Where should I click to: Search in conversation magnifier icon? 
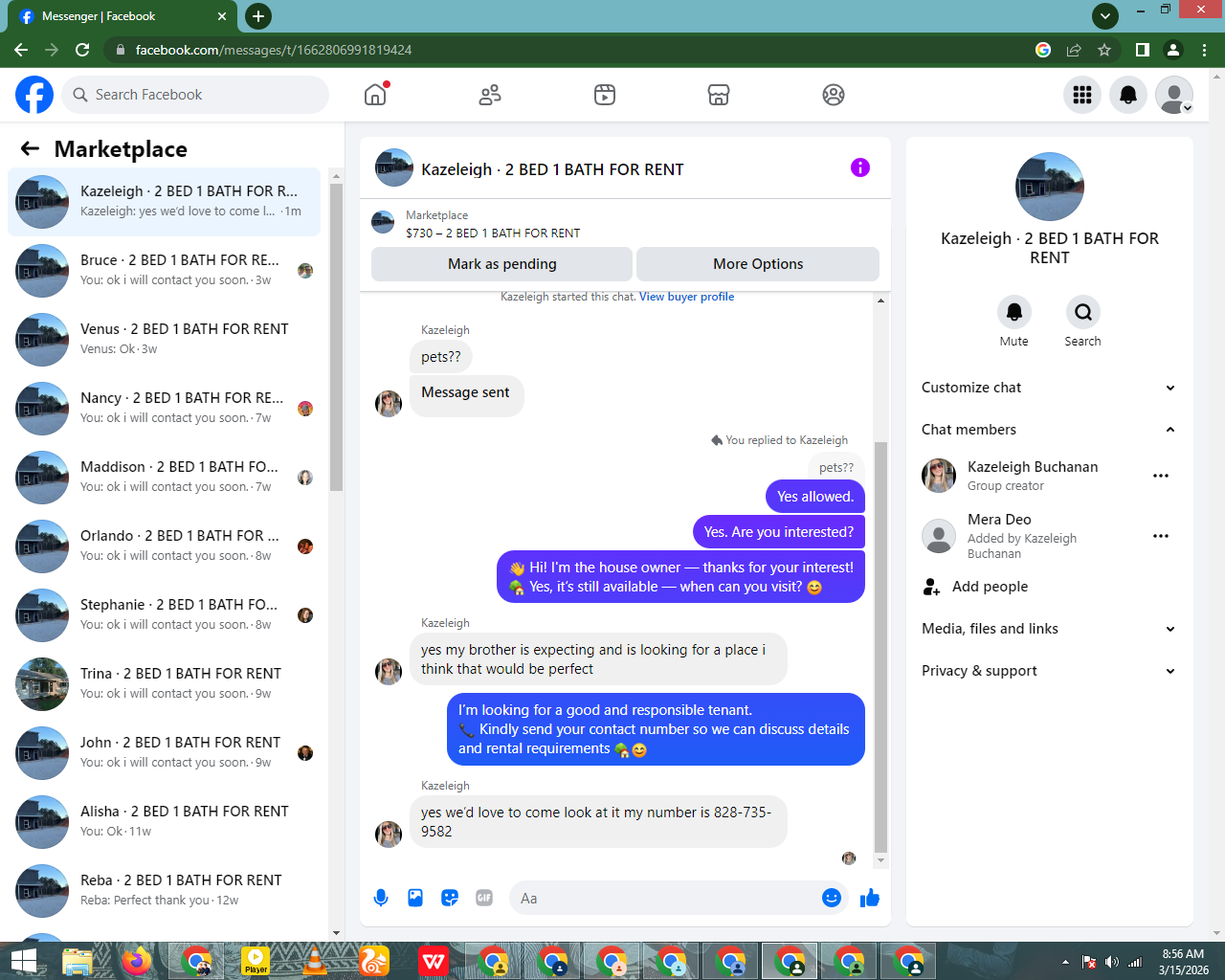click(1083, 312)
